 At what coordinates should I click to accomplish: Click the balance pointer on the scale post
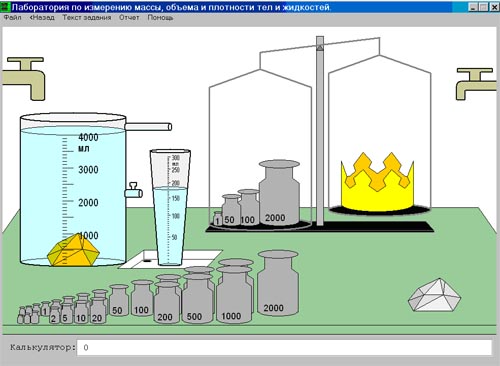[x=320, y=48]
